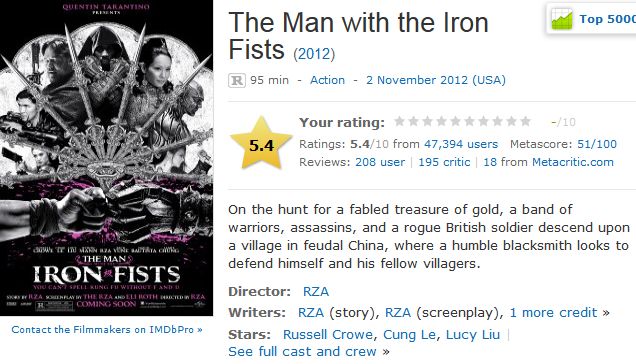636x364 pixels.
Task: Expand the 1 more credit writers link
Action: (553, 312)
